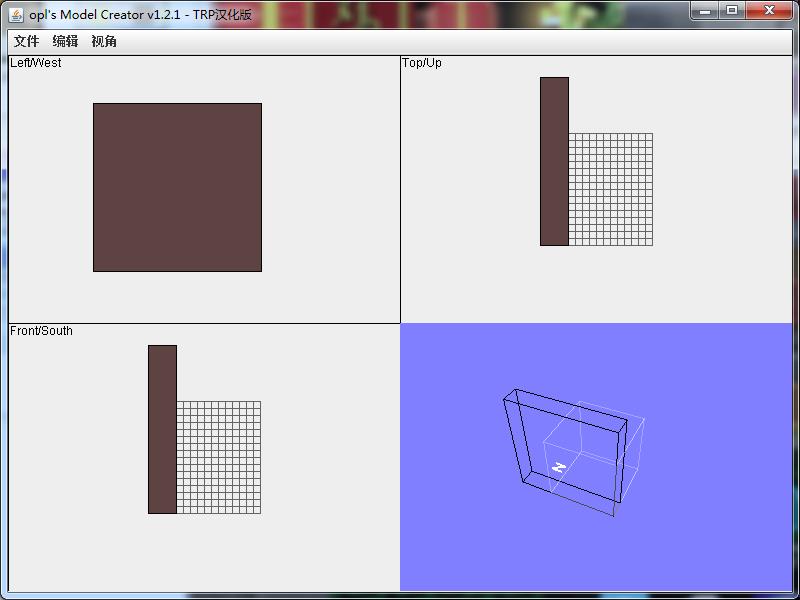
Task: Maximize the Model Creator window
Action: (732, 10)
